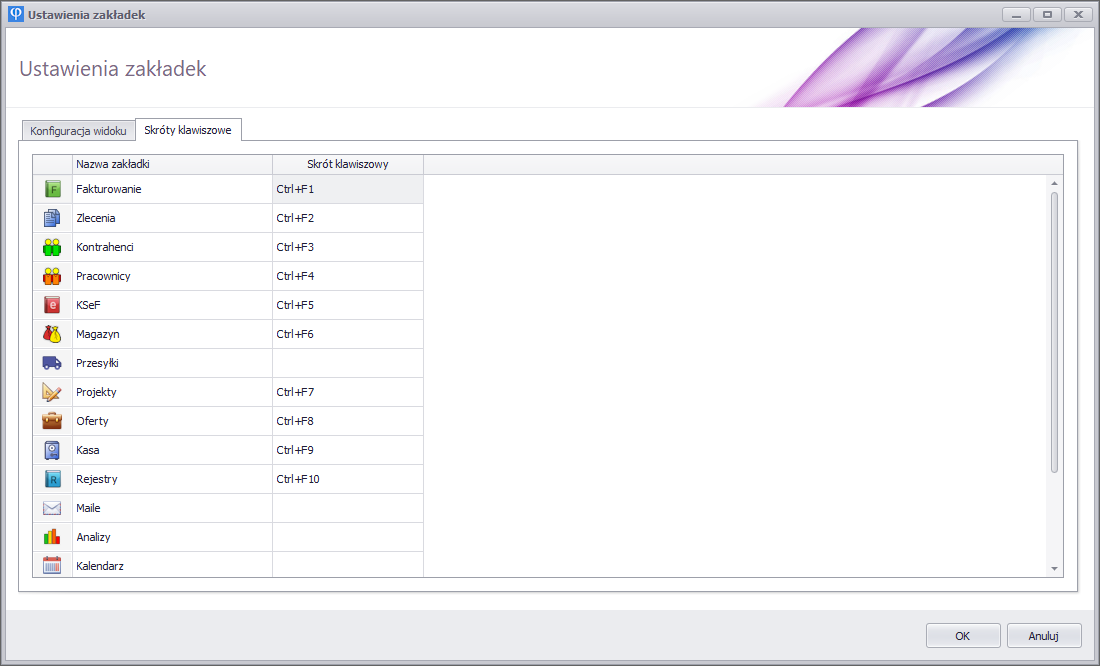Select the Analizy bar chart icon
The width and height of the screenshot is (1100, 666).
click(x=53, y=537)
